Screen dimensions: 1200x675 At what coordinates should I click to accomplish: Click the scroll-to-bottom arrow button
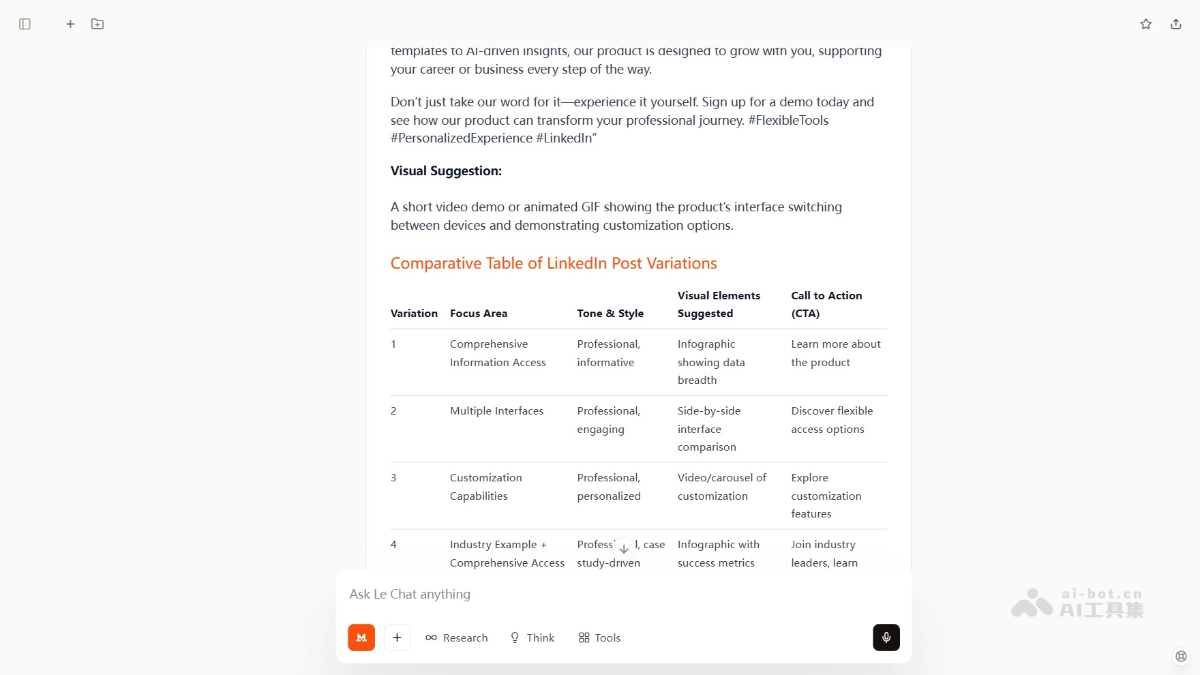623,548
